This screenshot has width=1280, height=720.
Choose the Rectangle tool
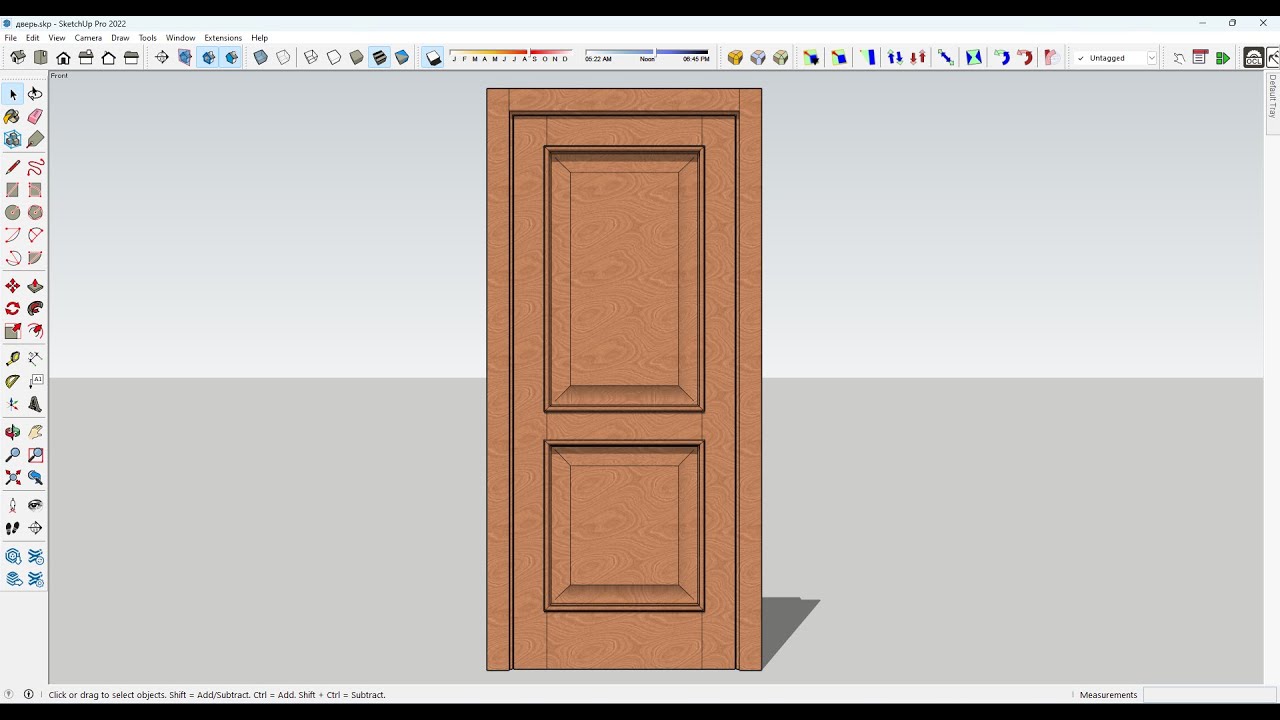[x=13, y=190]
